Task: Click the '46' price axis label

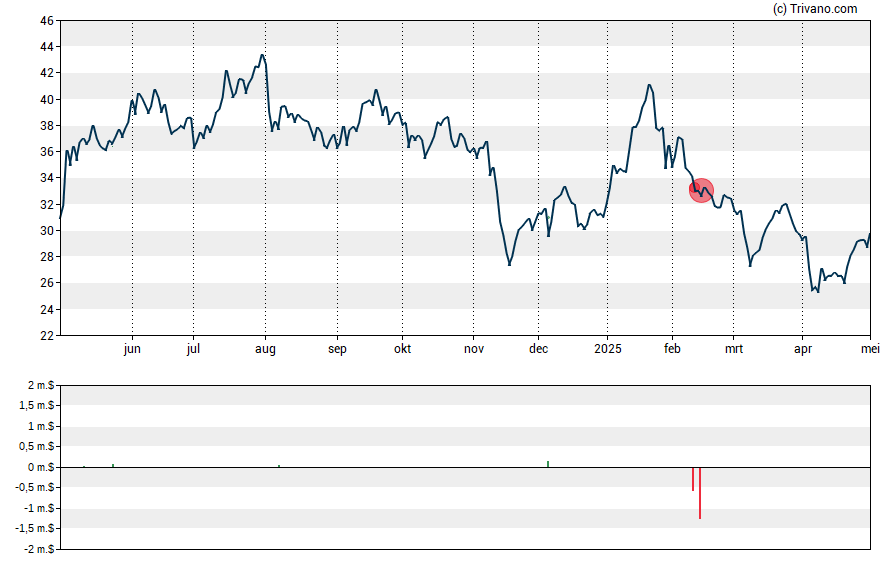Action: (x=47, y=21)
